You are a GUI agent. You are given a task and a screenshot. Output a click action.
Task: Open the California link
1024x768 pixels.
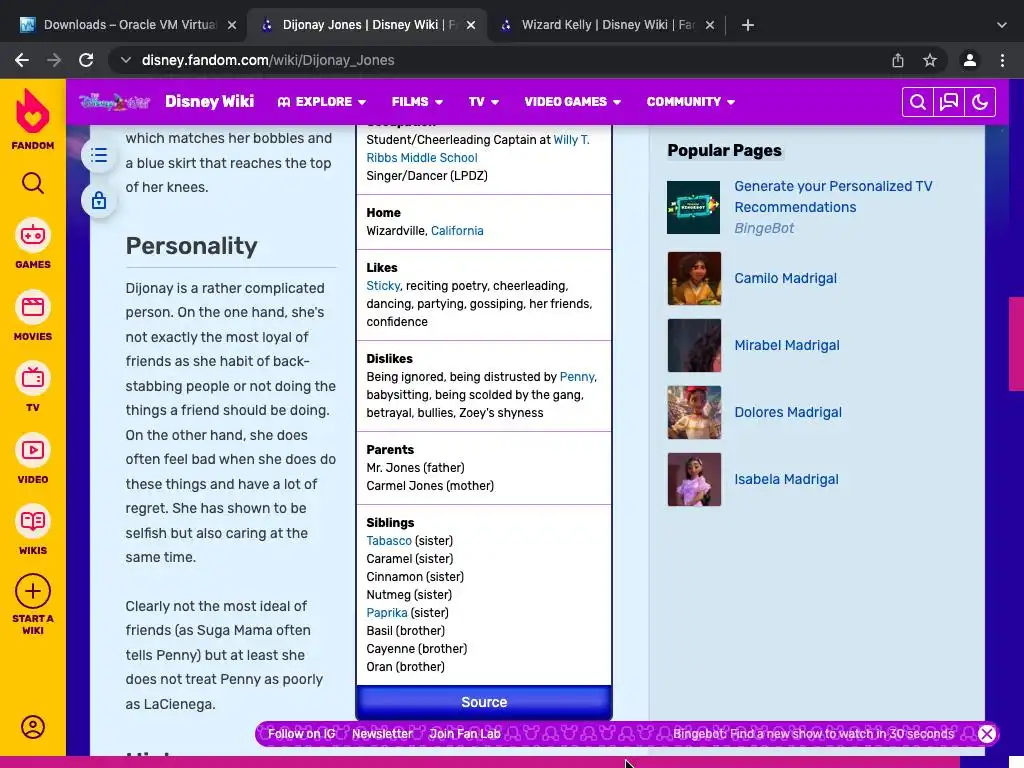coord(457,231)
